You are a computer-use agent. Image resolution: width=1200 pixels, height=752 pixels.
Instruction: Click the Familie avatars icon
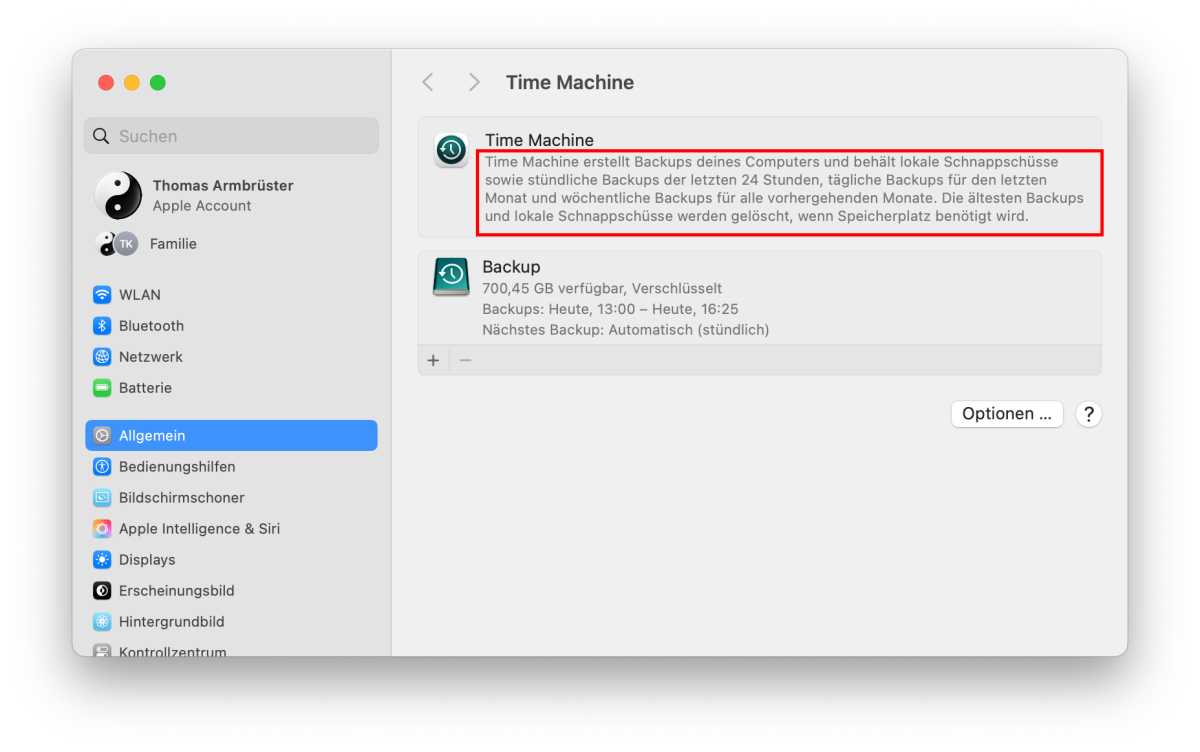click(117, 244)
